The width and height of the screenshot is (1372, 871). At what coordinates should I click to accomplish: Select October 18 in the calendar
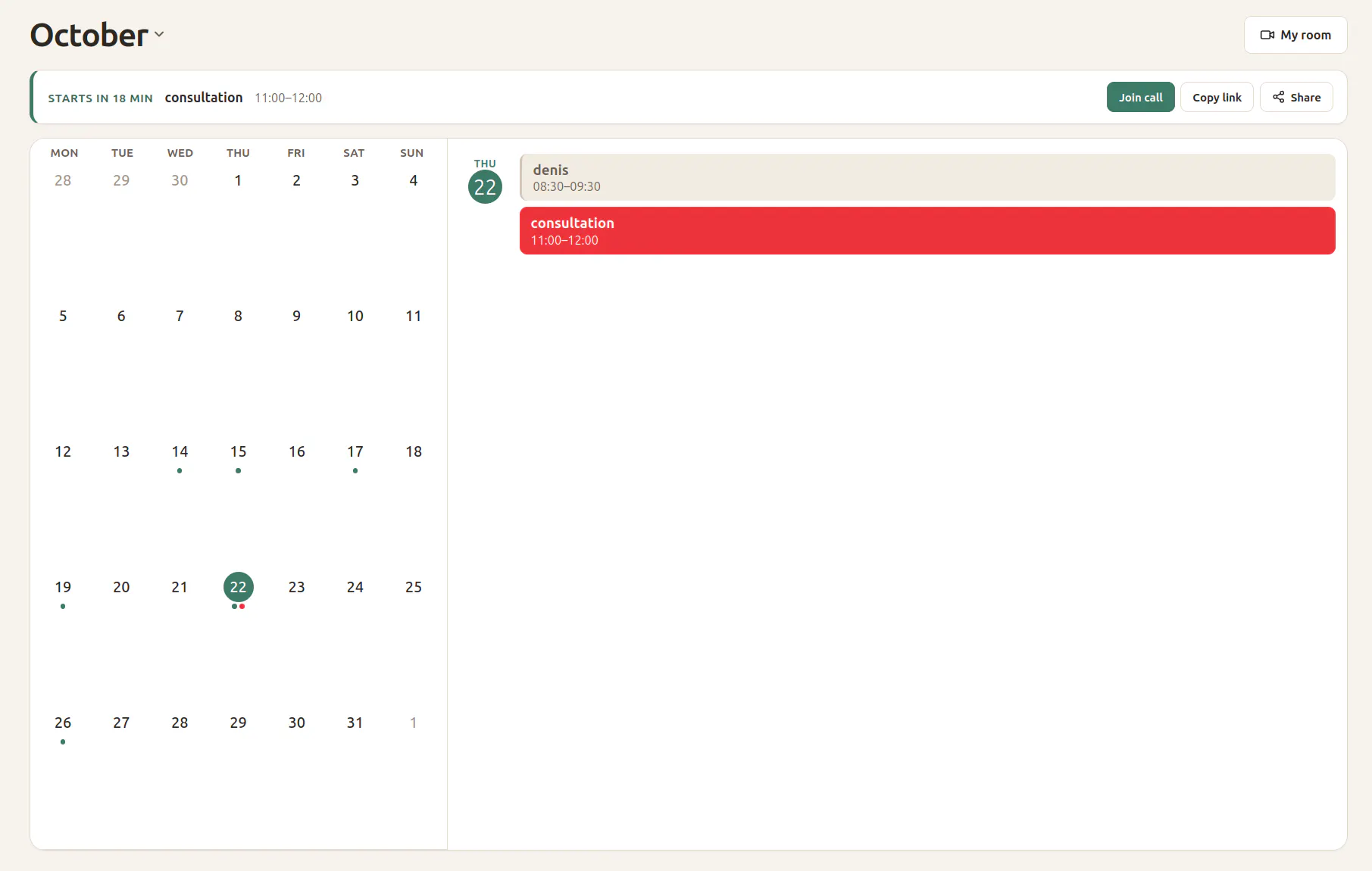(413, 452)
